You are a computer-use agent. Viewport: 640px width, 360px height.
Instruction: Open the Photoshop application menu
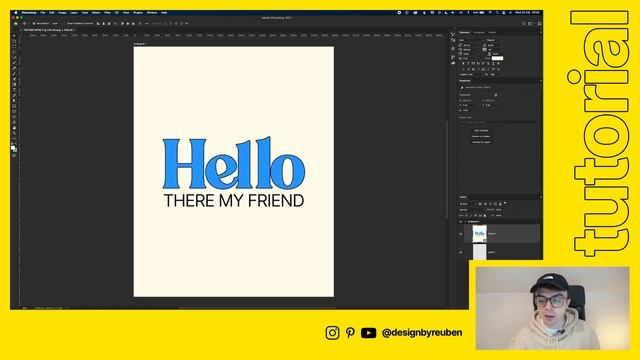[29, 13]
